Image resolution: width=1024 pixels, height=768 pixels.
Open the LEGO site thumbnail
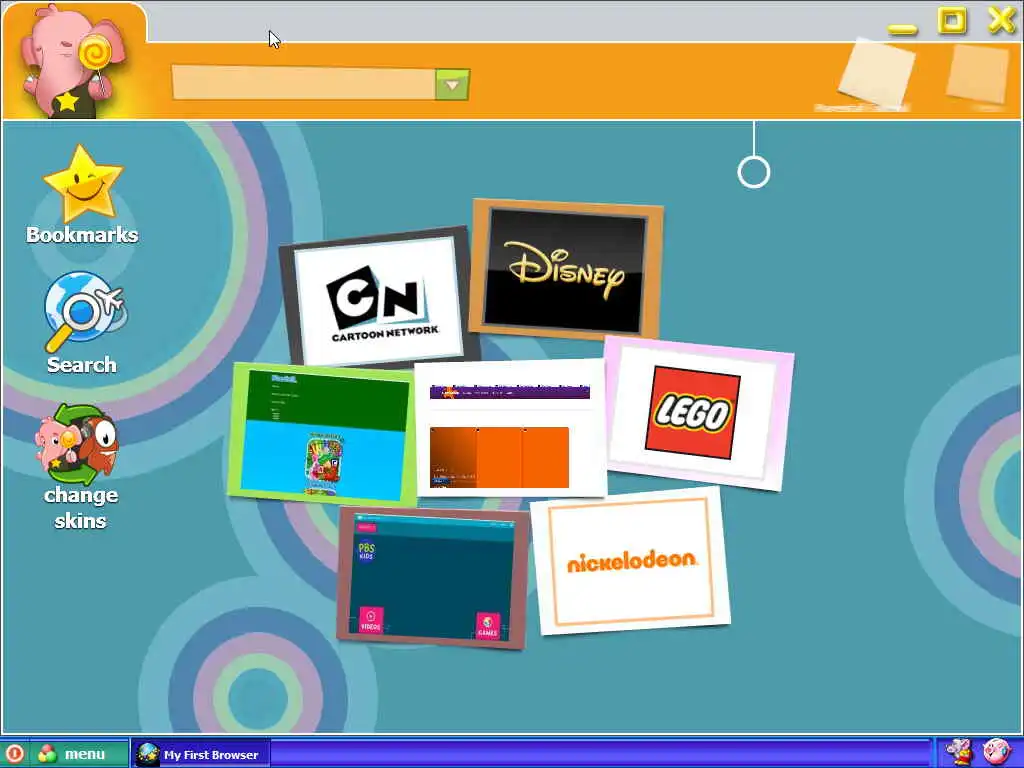click(x=699, y=413)
